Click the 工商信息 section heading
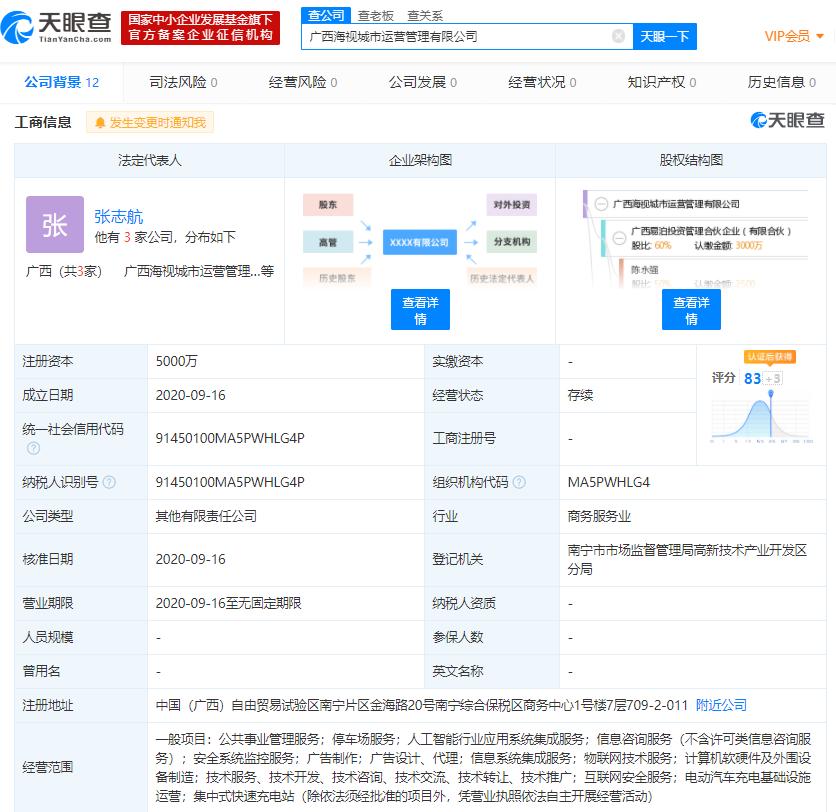836x812 pixels. [43, 122]
